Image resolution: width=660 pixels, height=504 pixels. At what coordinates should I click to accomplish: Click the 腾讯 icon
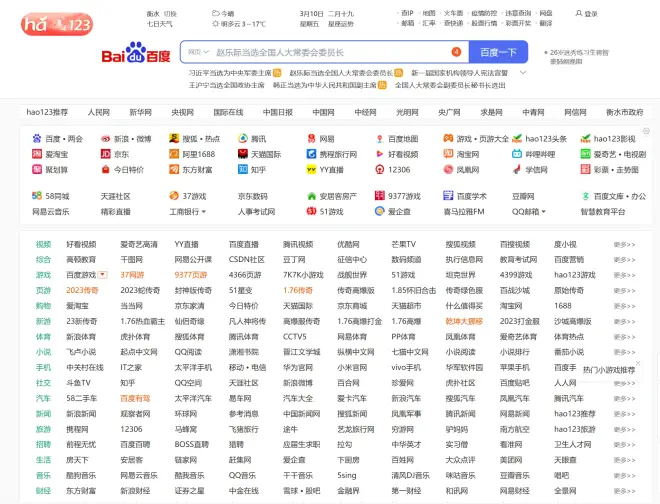(243, 139)
